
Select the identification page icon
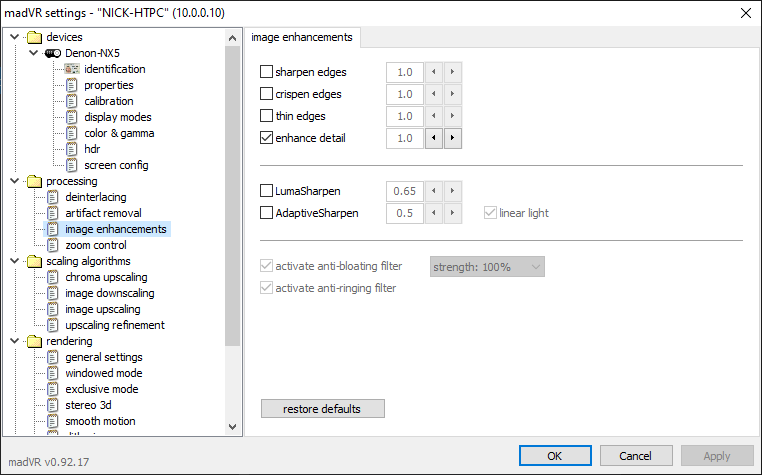coord(71,69)
